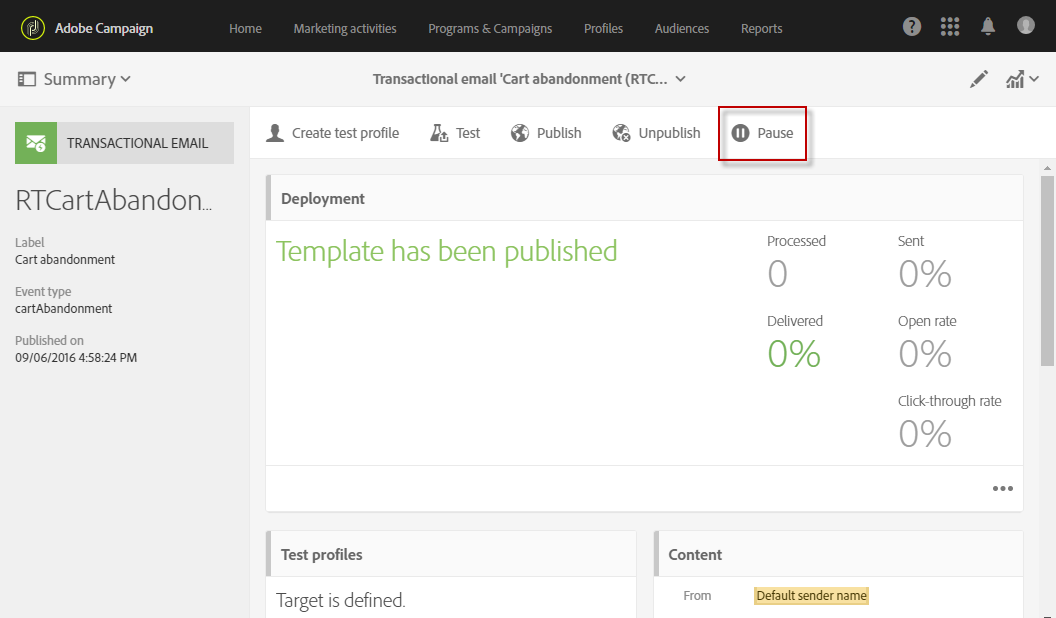Click the highlighted Default sender name field
The height and width of the screenshot is (618, 1056).
pyautogui.click(x=811, y=596)
